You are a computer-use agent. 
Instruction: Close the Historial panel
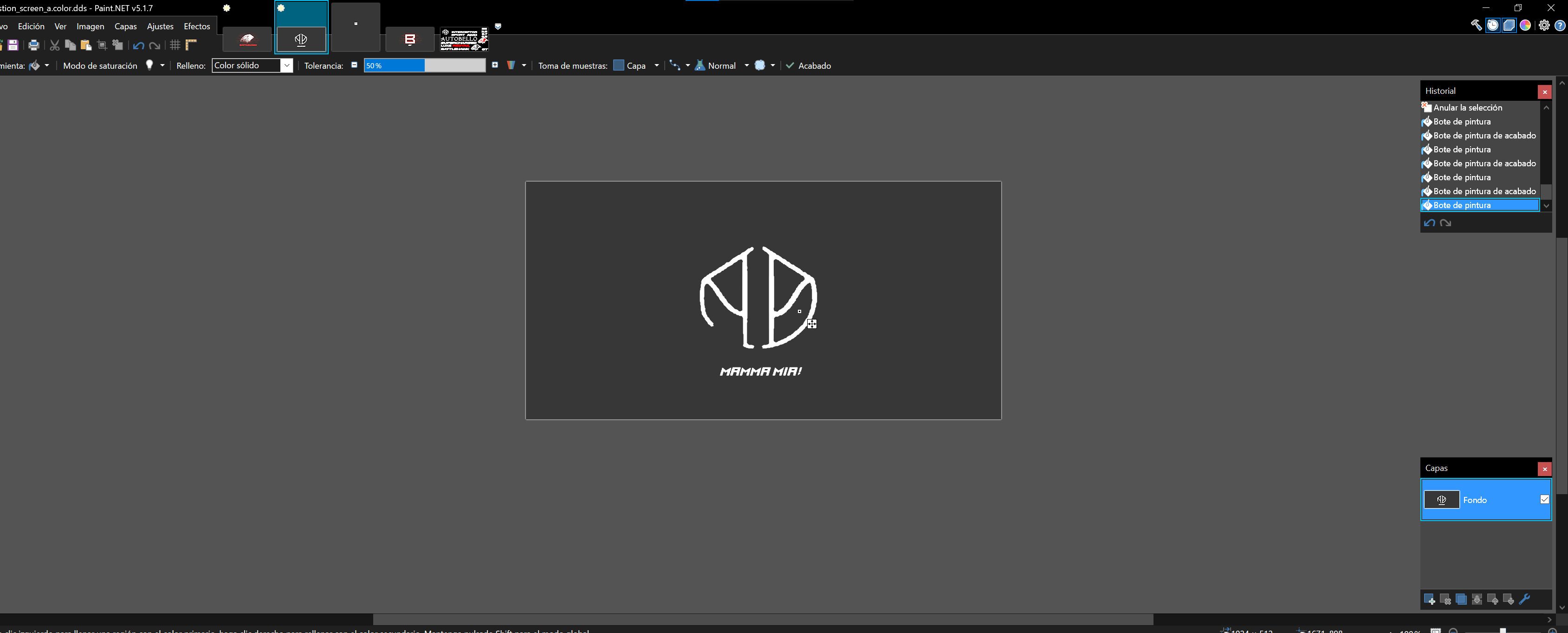pos(1545,92)
